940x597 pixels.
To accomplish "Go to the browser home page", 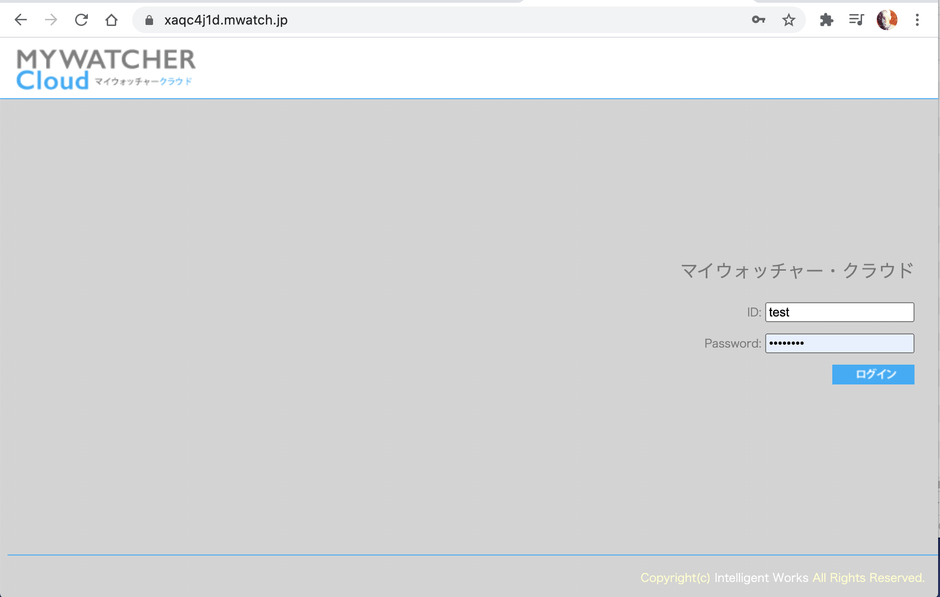I will (x=111, y=20).
